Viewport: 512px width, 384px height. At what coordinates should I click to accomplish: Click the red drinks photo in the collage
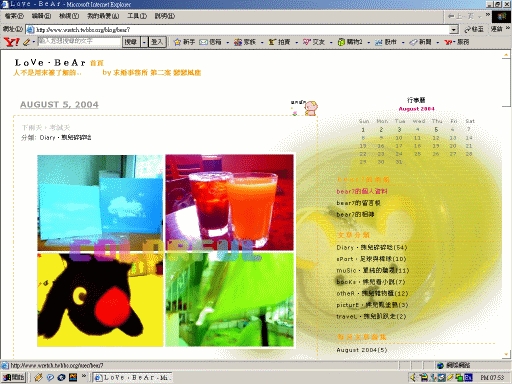tap(230, 202)
